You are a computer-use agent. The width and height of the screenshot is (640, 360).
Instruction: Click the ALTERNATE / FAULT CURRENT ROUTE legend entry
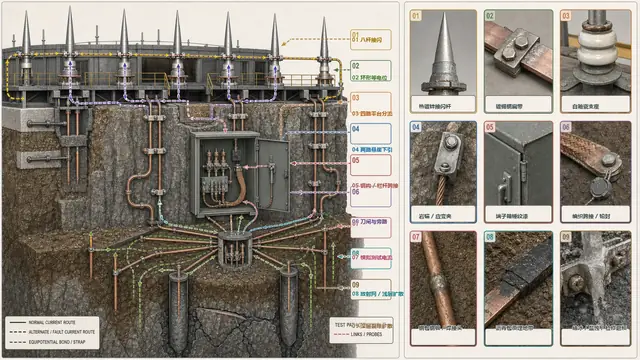click(x=52, y=332)
